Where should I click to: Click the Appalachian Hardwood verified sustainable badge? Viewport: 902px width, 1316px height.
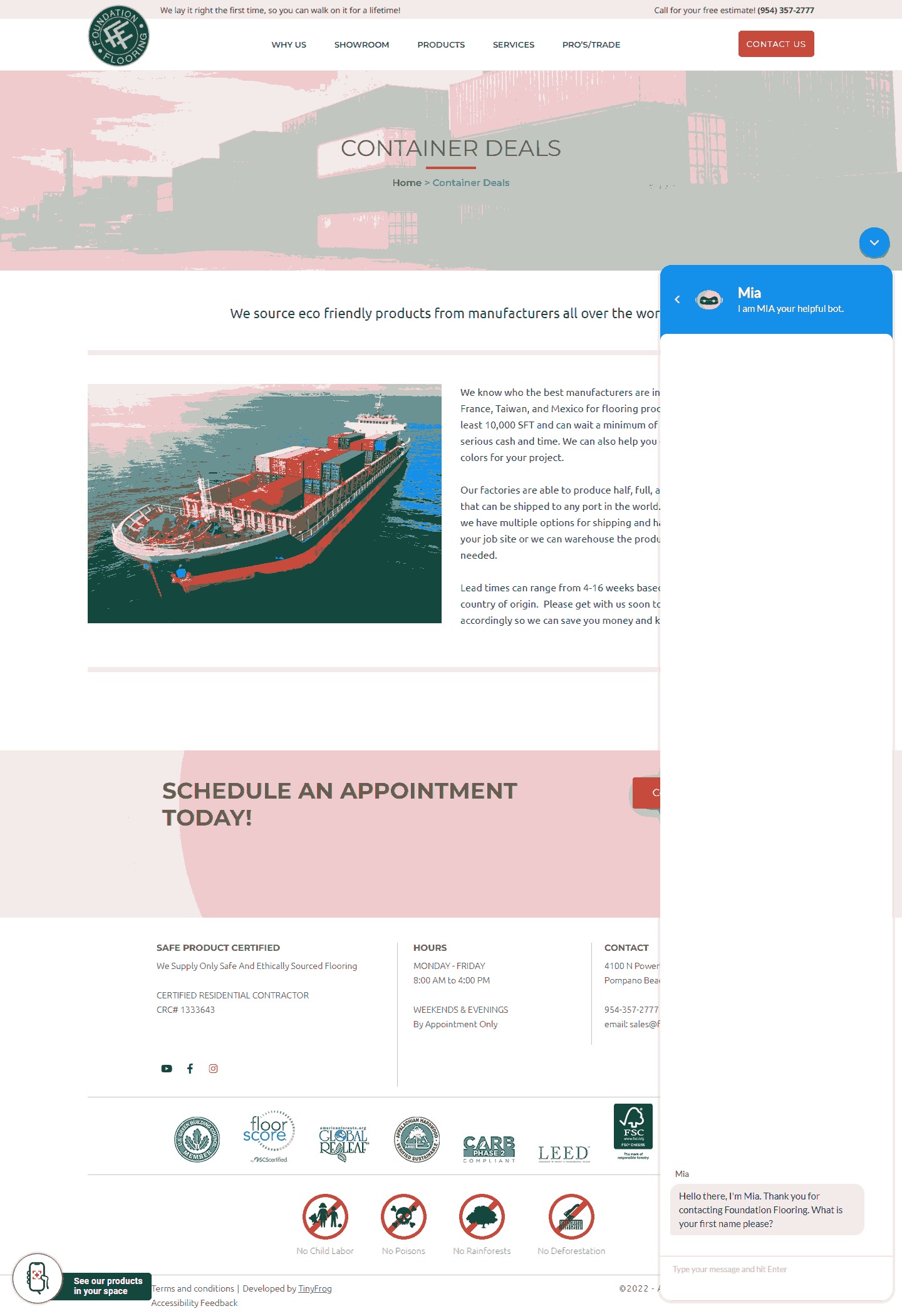(x=417, y=1139)
